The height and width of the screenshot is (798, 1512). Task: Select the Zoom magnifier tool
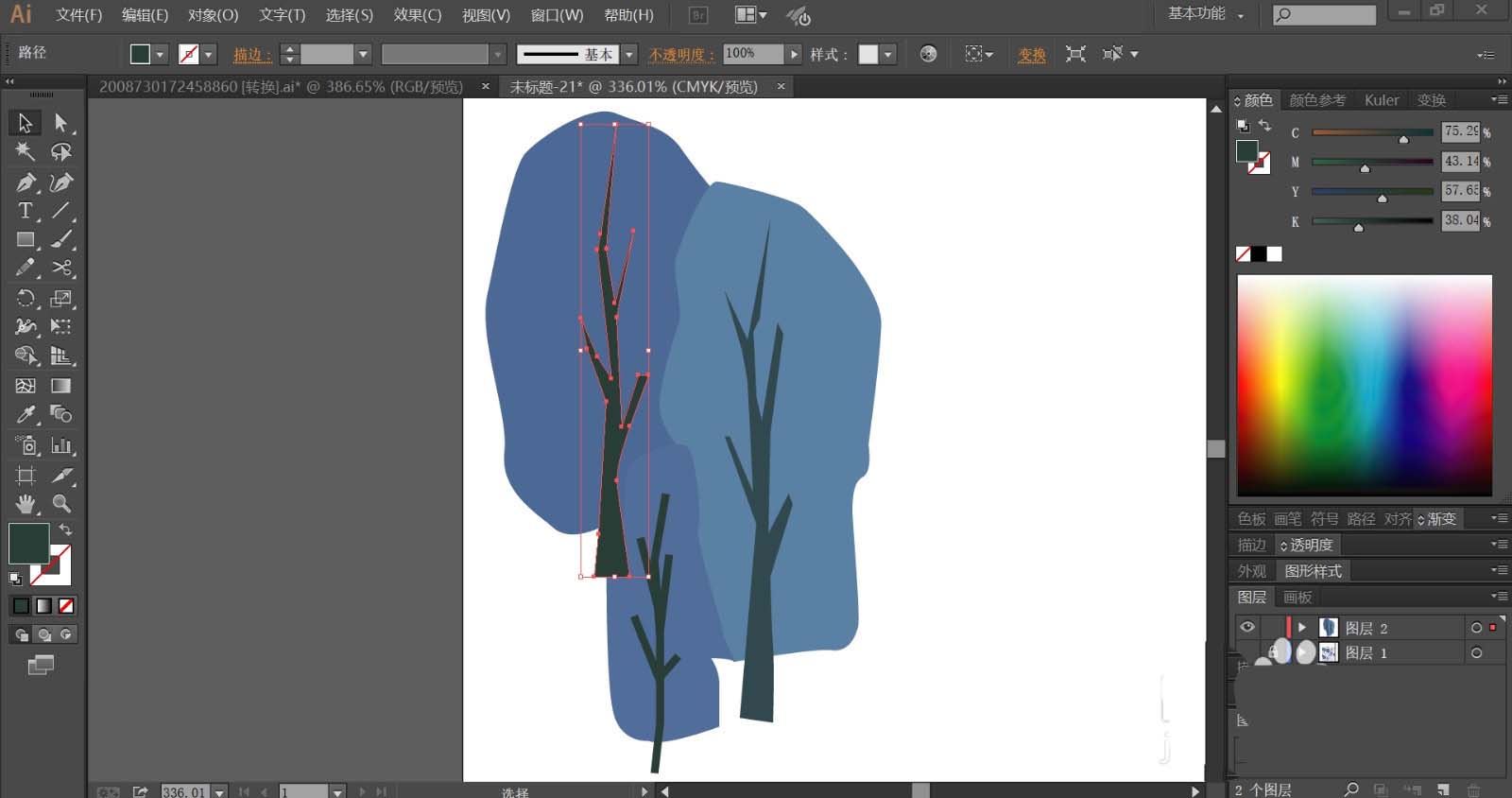point(61,503)
